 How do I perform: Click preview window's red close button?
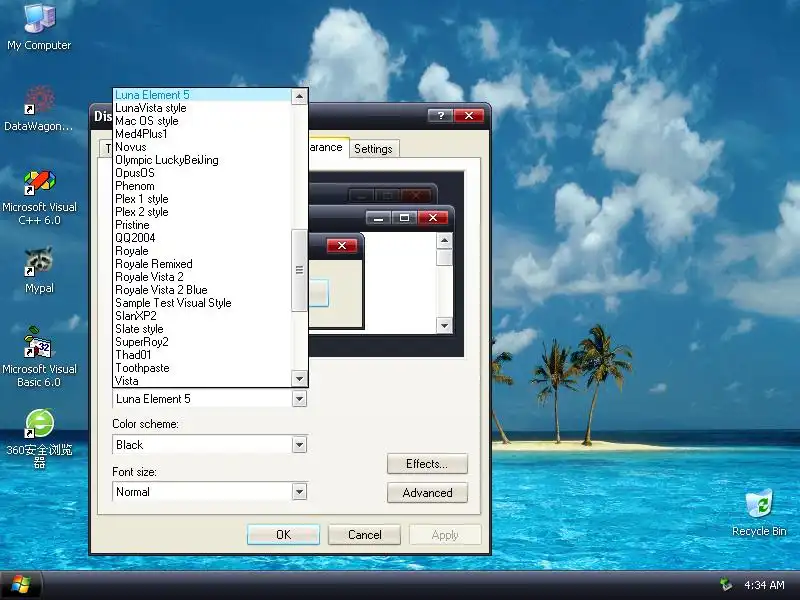[433, 218]
